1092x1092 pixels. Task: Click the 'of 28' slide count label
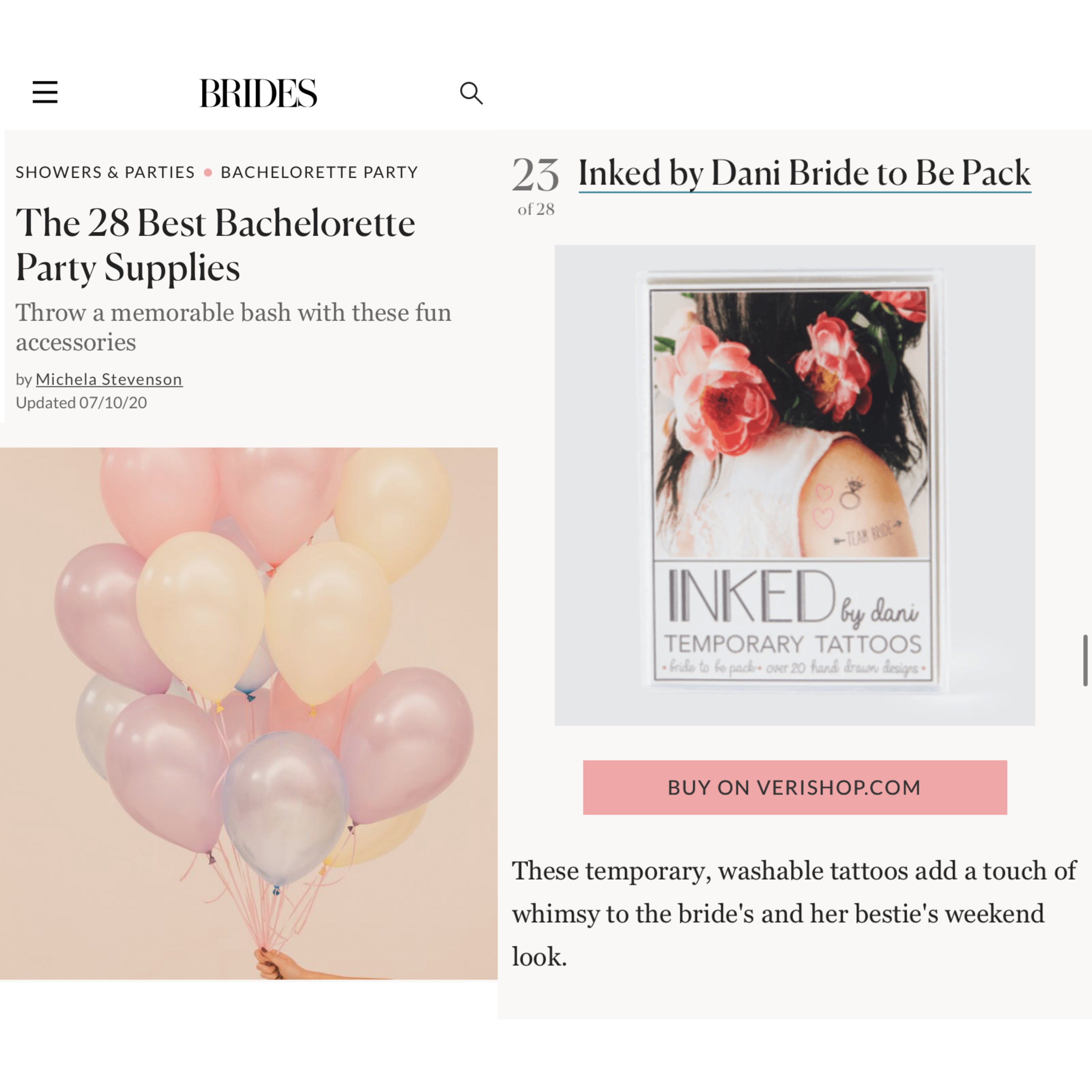pos(536,209)
